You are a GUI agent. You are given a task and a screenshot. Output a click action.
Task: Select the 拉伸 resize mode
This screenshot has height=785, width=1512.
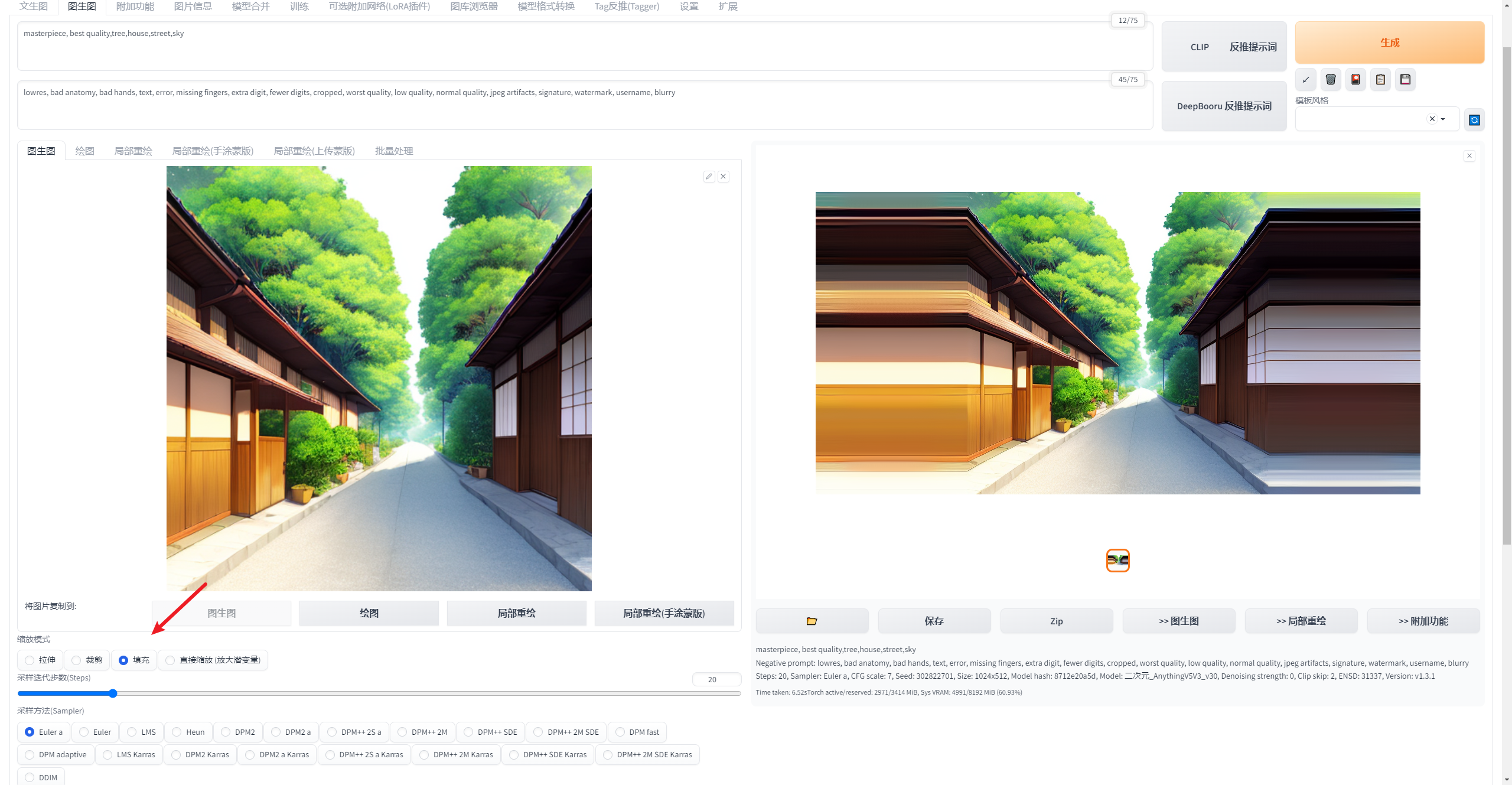click(30, 660)
